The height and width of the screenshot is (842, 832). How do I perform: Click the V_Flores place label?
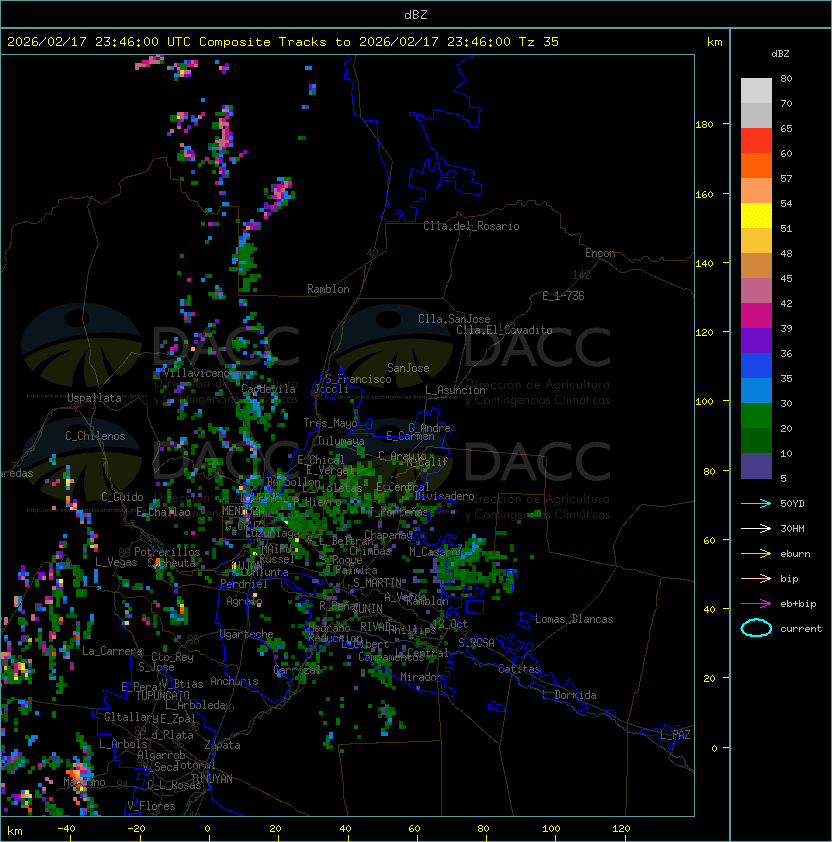click(x=151, y=806)
